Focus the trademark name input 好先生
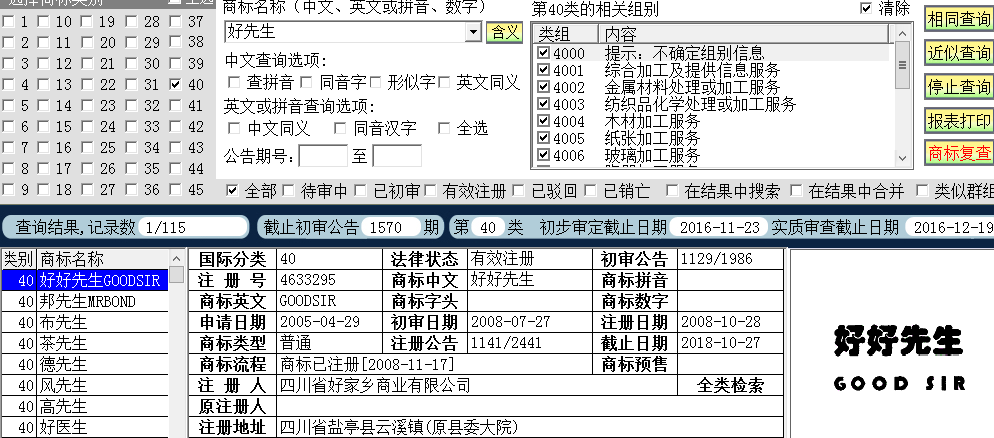Image resolution: width=994 pixels, height=438 pixels. 345,32
